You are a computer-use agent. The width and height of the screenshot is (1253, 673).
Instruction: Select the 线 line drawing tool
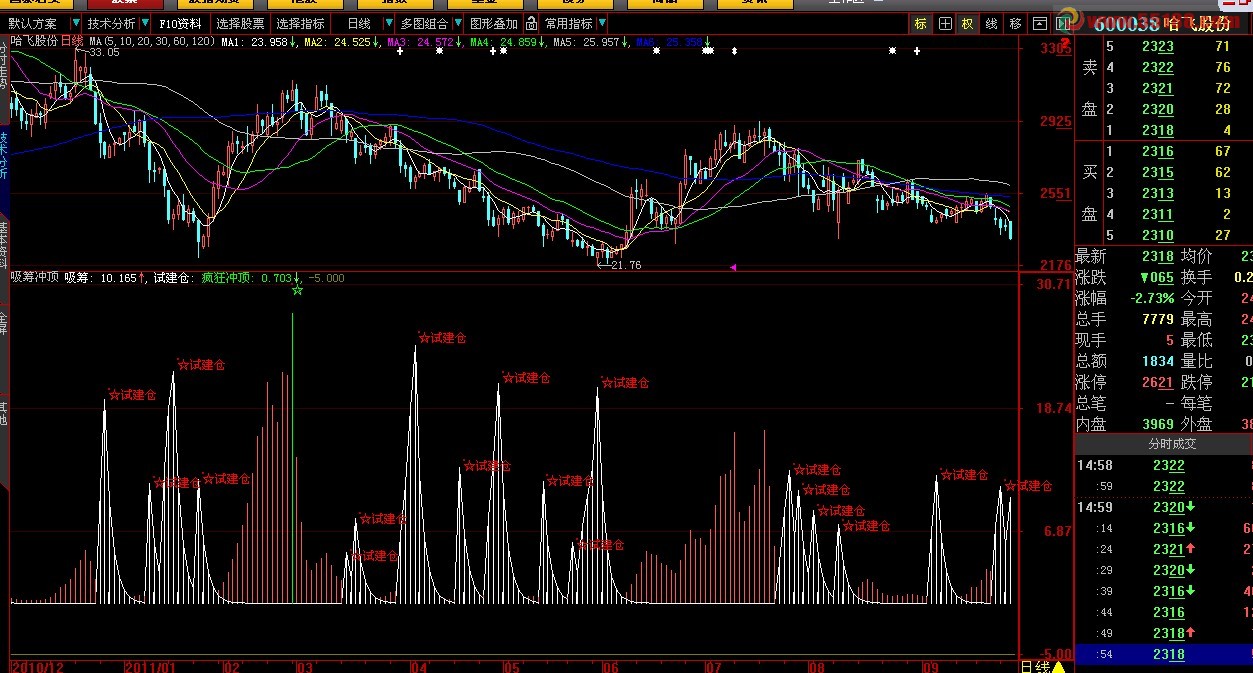(991, 23)
